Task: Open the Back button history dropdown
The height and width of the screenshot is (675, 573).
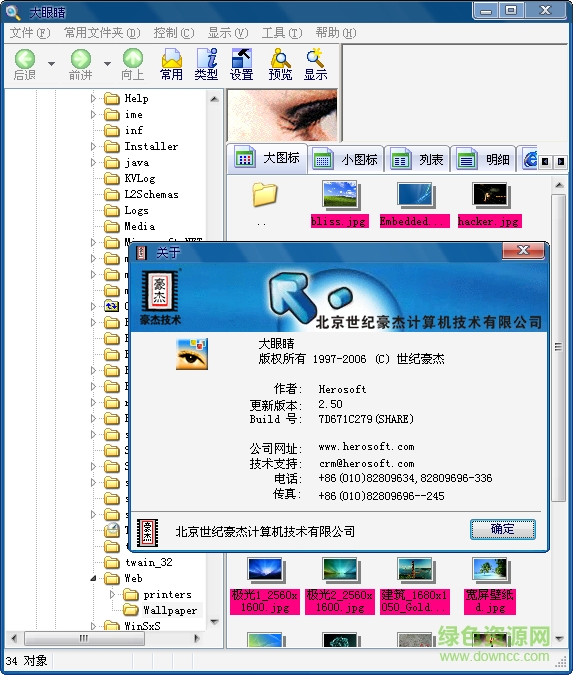Action: pos(51,64)
